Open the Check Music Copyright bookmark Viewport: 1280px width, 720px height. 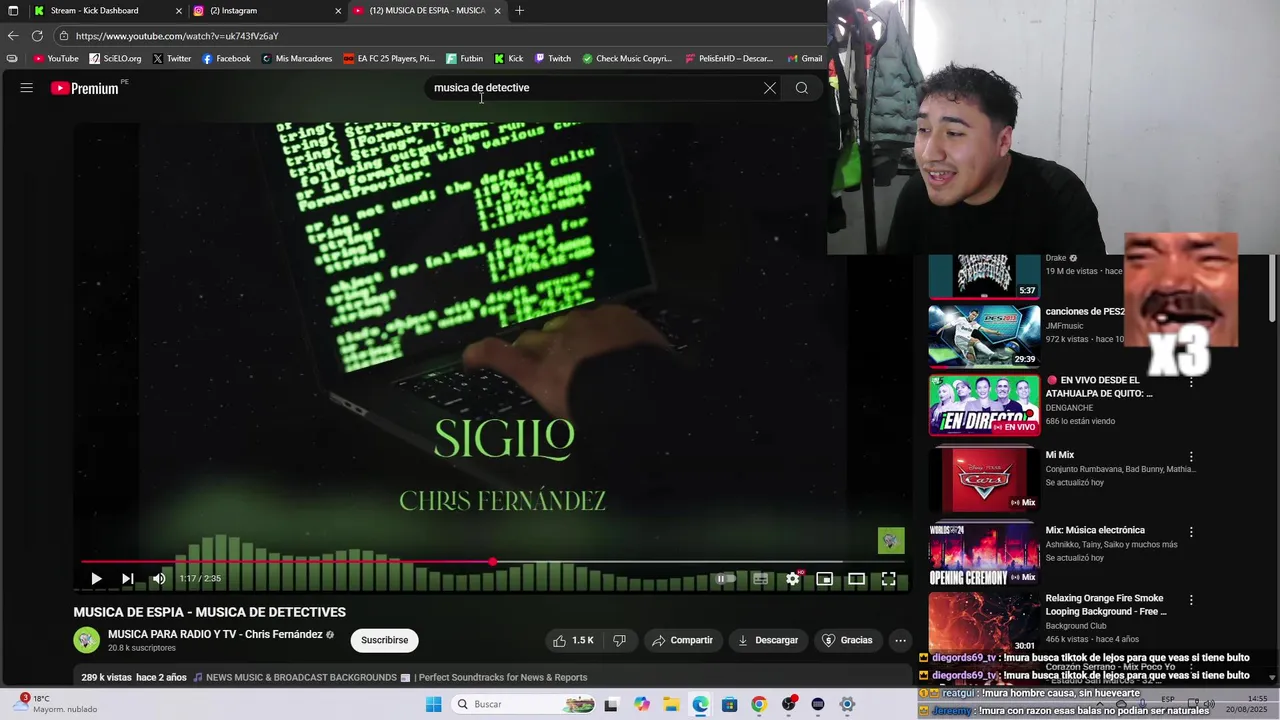pos(627,59)
